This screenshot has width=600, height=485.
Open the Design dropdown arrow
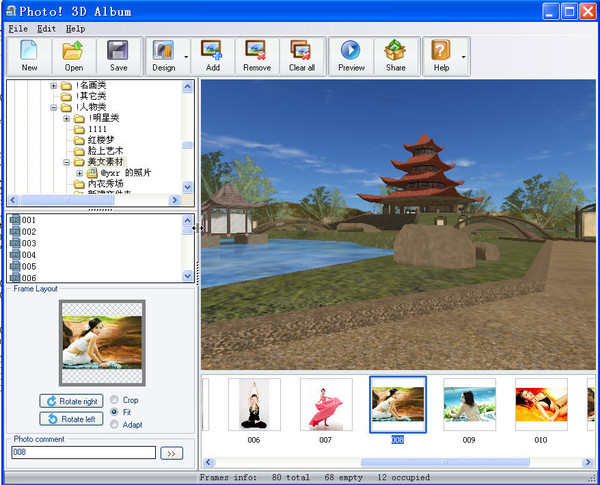[186, 57]
